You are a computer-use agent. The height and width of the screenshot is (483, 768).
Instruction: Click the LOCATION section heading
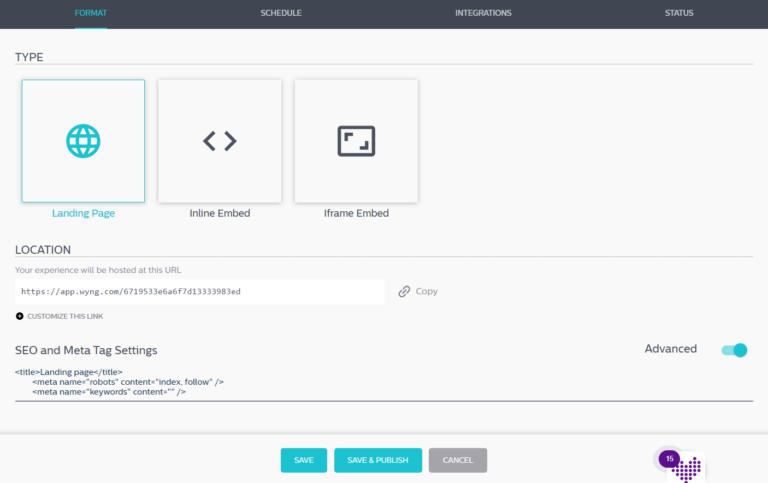[43, 250]
